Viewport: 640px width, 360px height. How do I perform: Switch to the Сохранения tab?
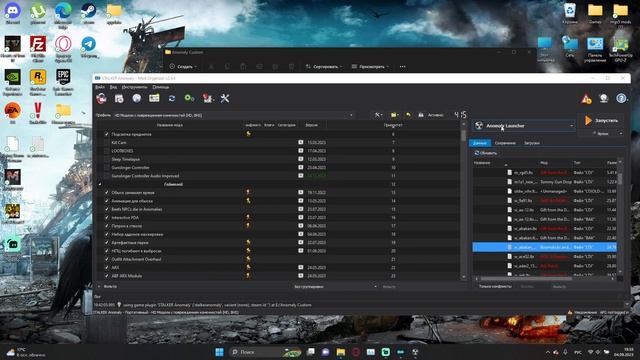[x=505, y=143]
